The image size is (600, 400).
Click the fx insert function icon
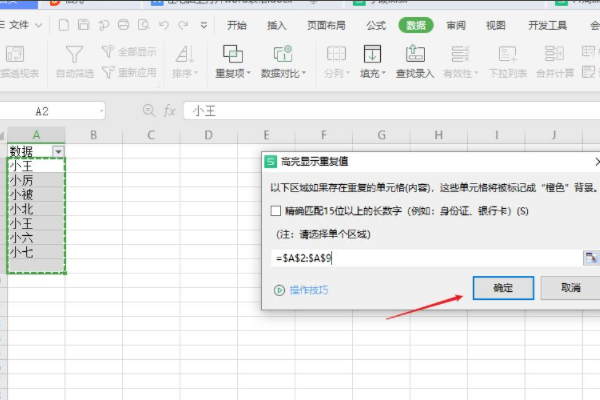[169, 111]
